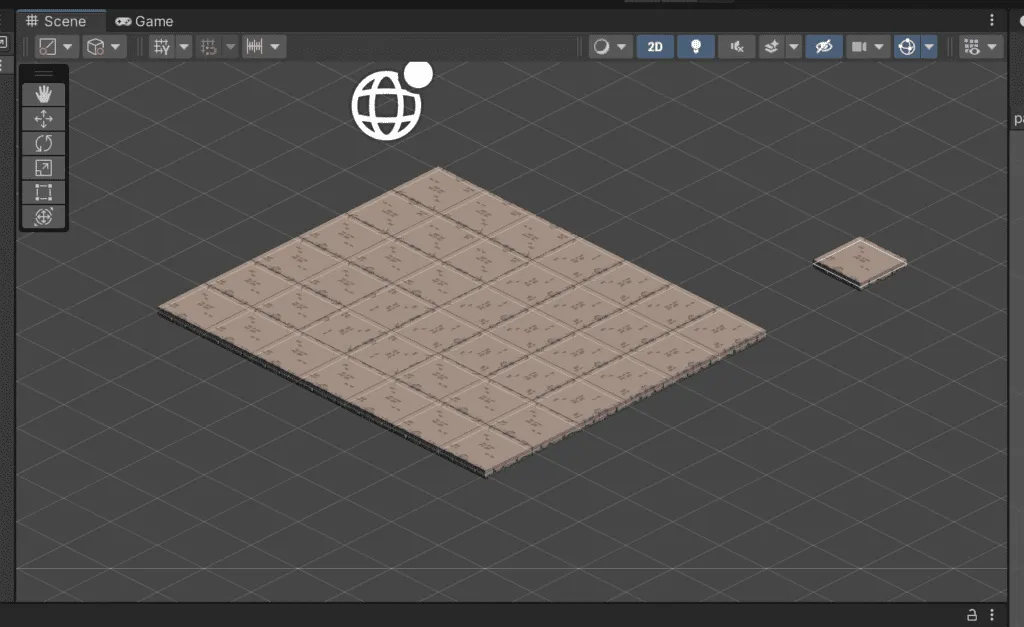Click the effects layers icon
This screenshot has width=1024, height=627.
772,47
